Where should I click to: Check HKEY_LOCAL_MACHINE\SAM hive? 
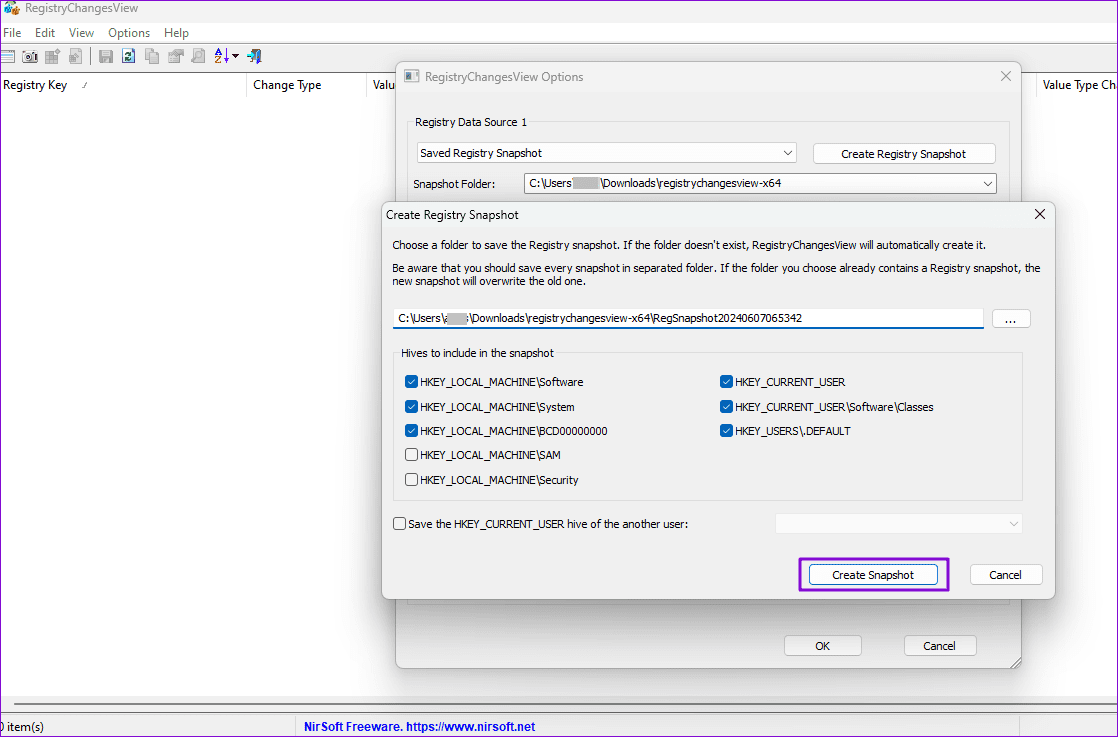coord(411,455)
